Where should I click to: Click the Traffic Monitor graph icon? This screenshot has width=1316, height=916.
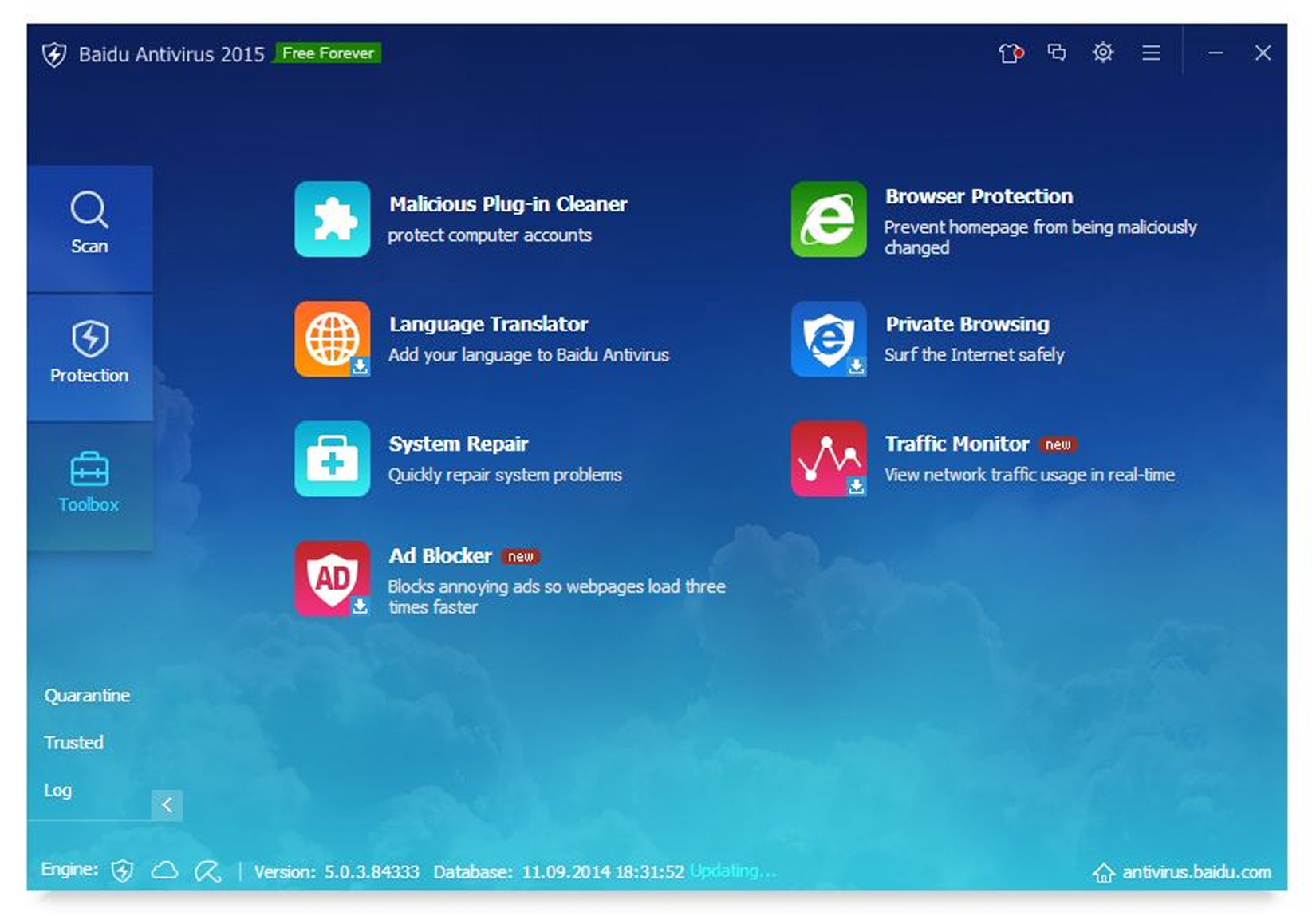[828, 459]
